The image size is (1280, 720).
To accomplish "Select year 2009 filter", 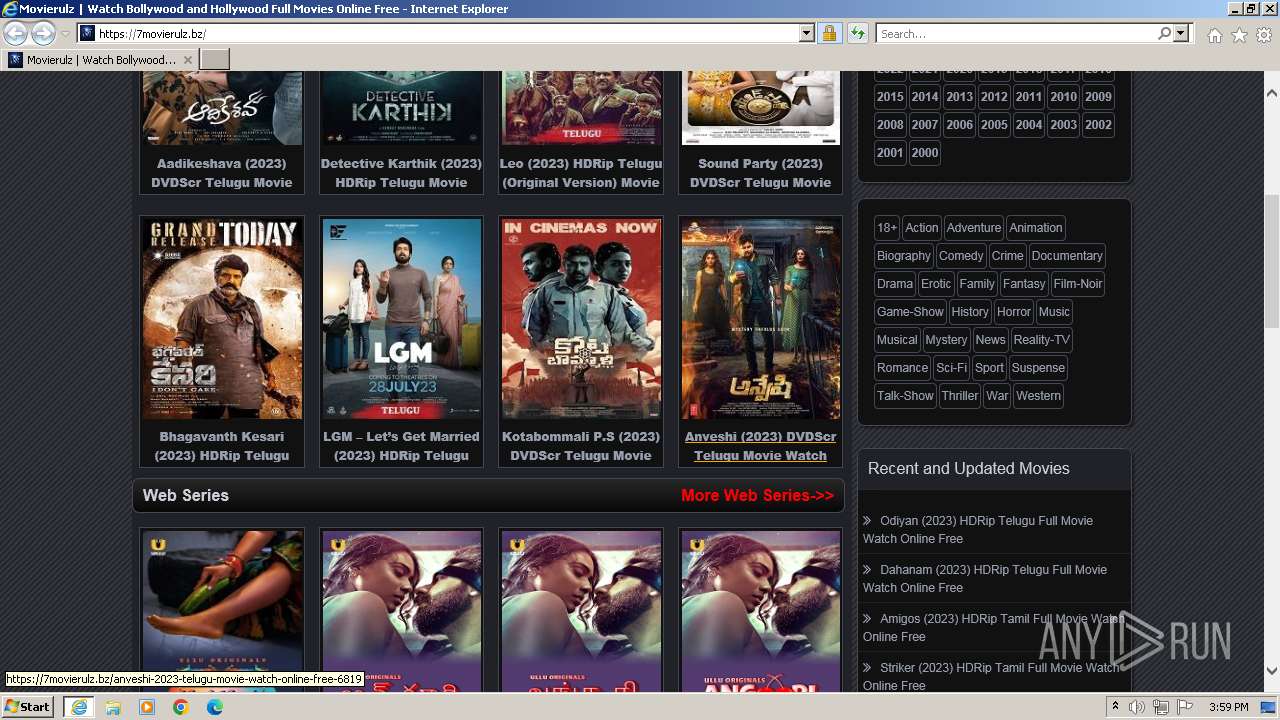I will point(1098,97).
